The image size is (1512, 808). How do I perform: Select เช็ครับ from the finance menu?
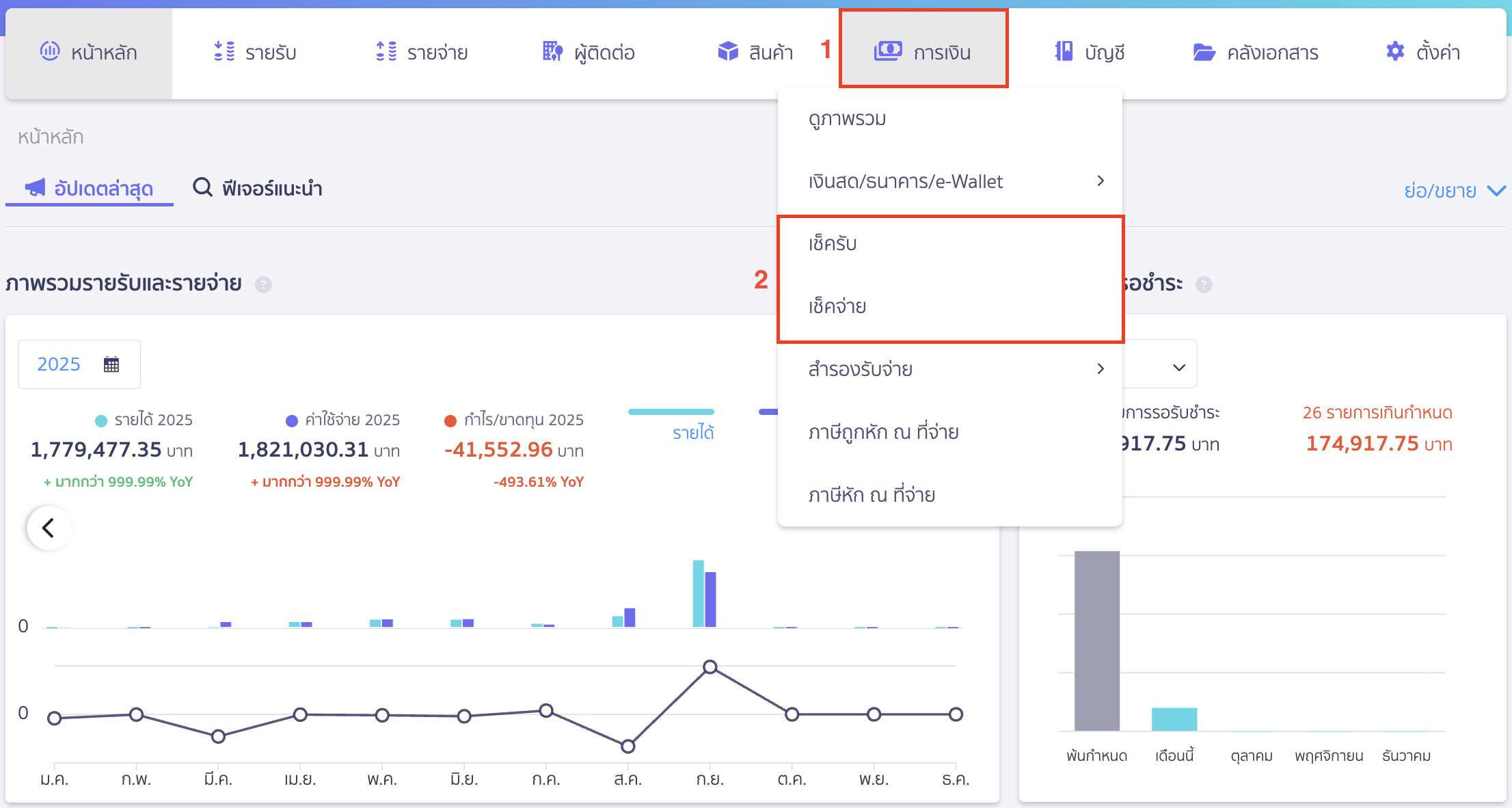pyautogui.click(x=833, y=244)
